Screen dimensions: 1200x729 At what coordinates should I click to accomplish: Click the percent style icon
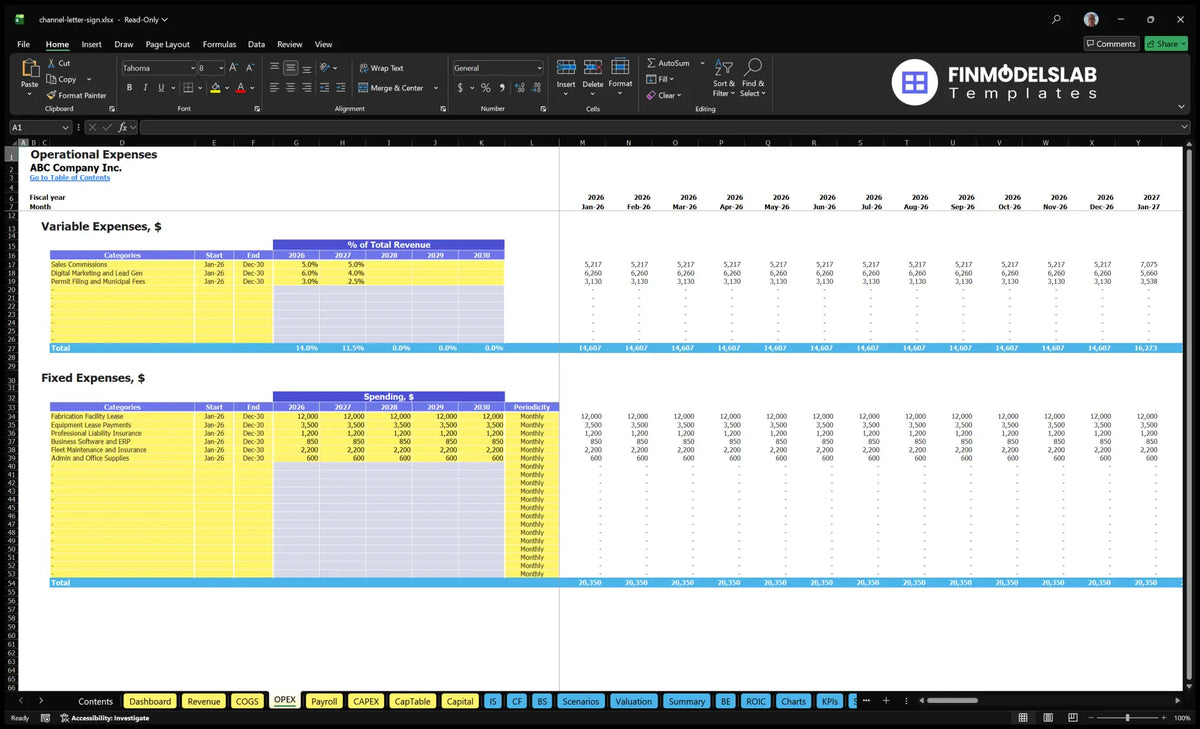tap(486, 88)
